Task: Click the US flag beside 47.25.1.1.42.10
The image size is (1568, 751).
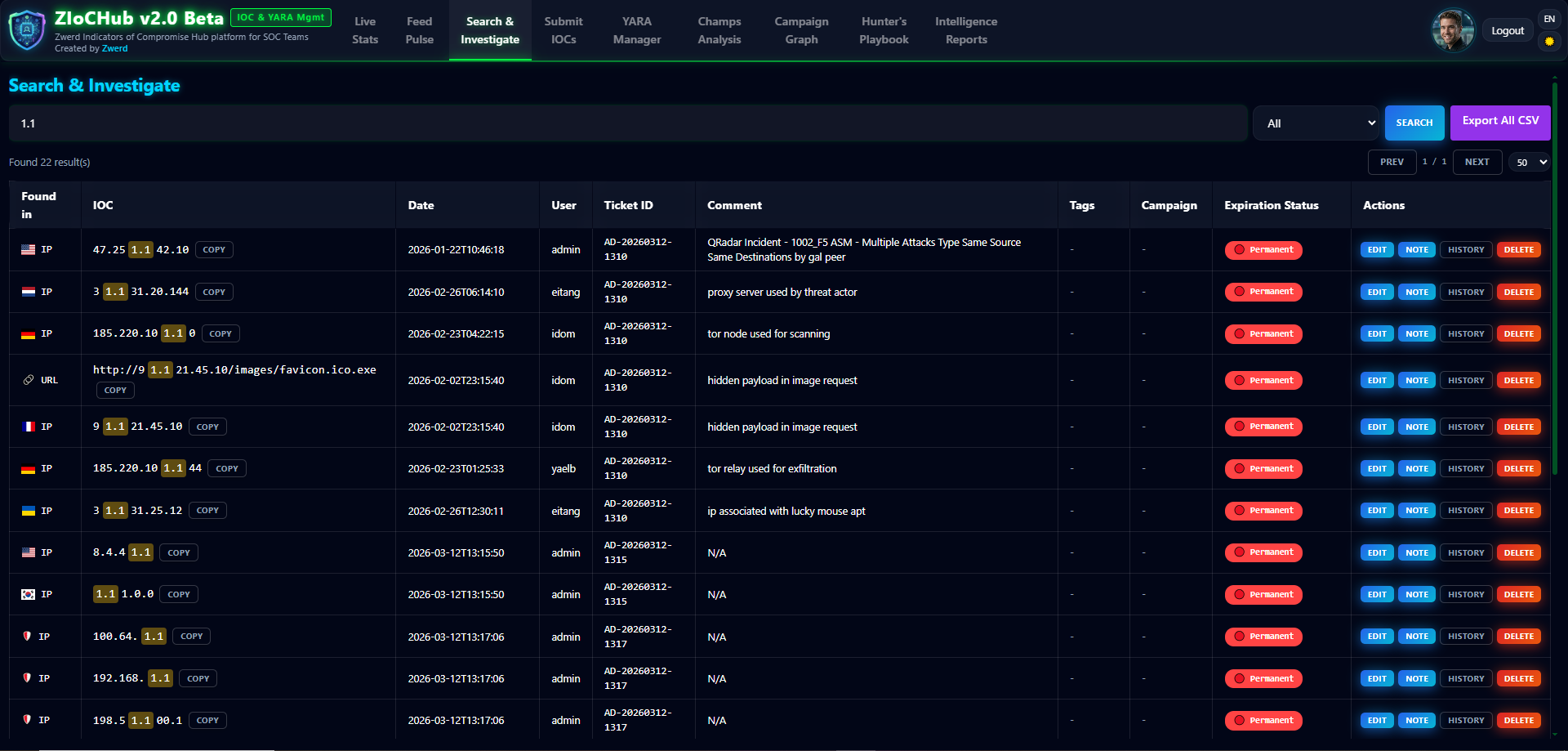Action: click(x=29, y=250)
